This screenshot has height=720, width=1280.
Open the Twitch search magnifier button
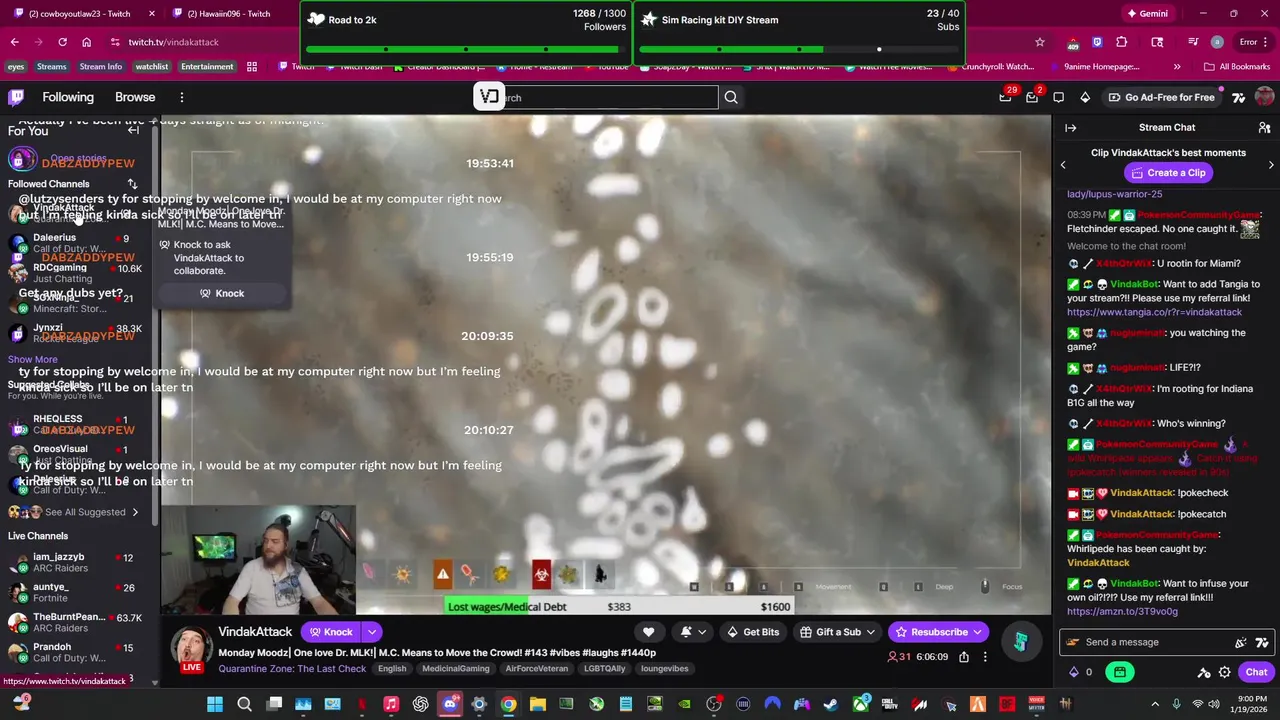pos(731,97)
